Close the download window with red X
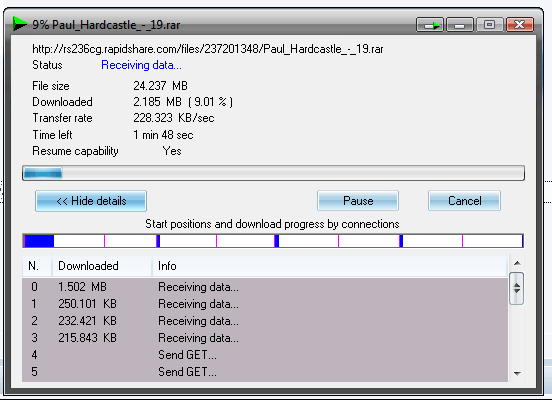Screen dimensions: 552x402 [520, 25]
